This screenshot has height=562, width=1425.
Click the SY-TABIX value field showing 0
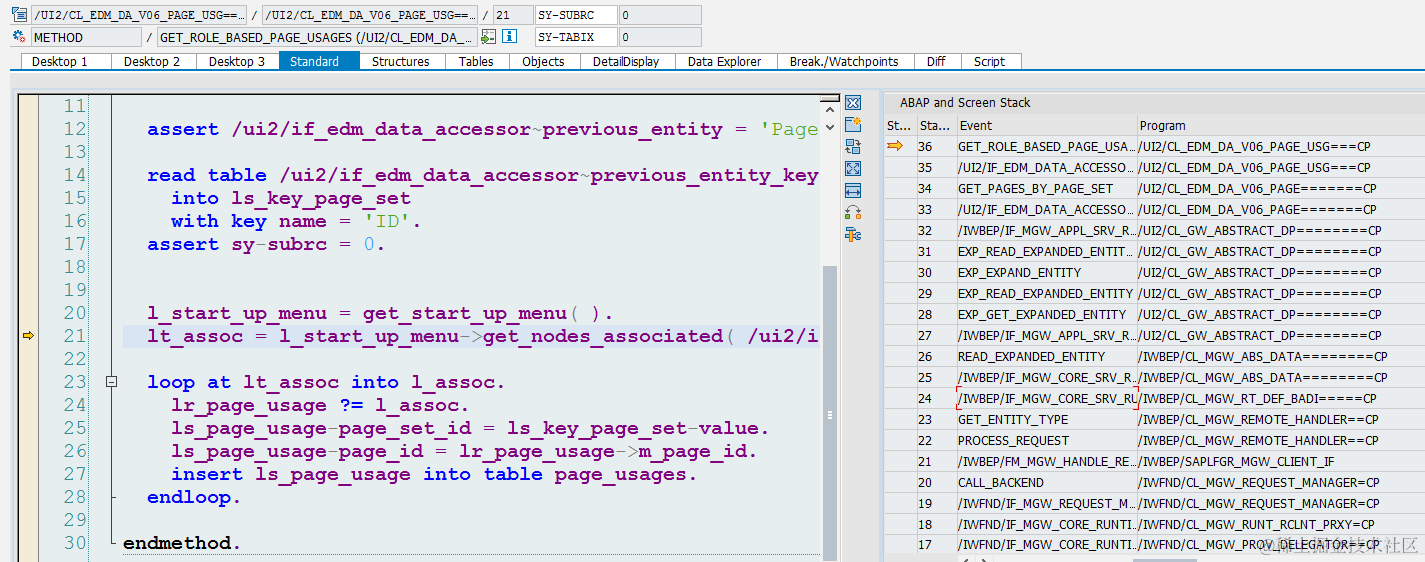[x=660, y=37]
